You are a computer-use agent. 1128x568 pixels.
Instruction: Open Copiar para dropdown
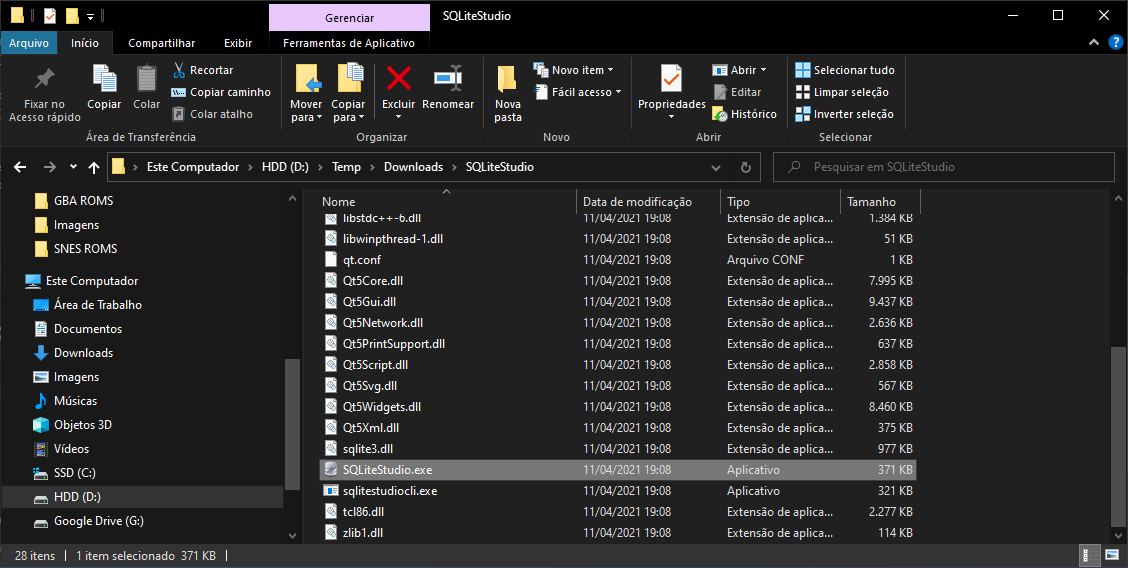[348, 111]
